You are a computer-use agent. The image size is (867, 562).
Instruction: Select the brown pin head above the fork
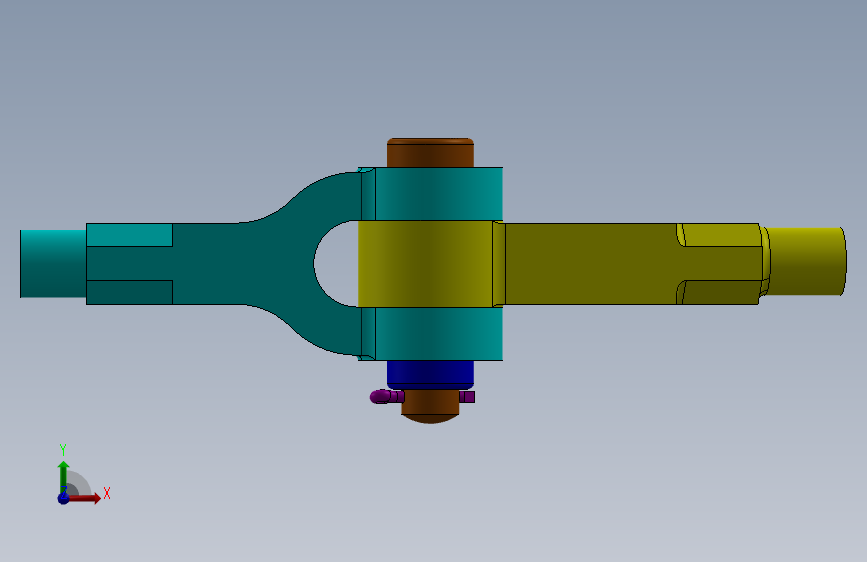coord(430,153)
